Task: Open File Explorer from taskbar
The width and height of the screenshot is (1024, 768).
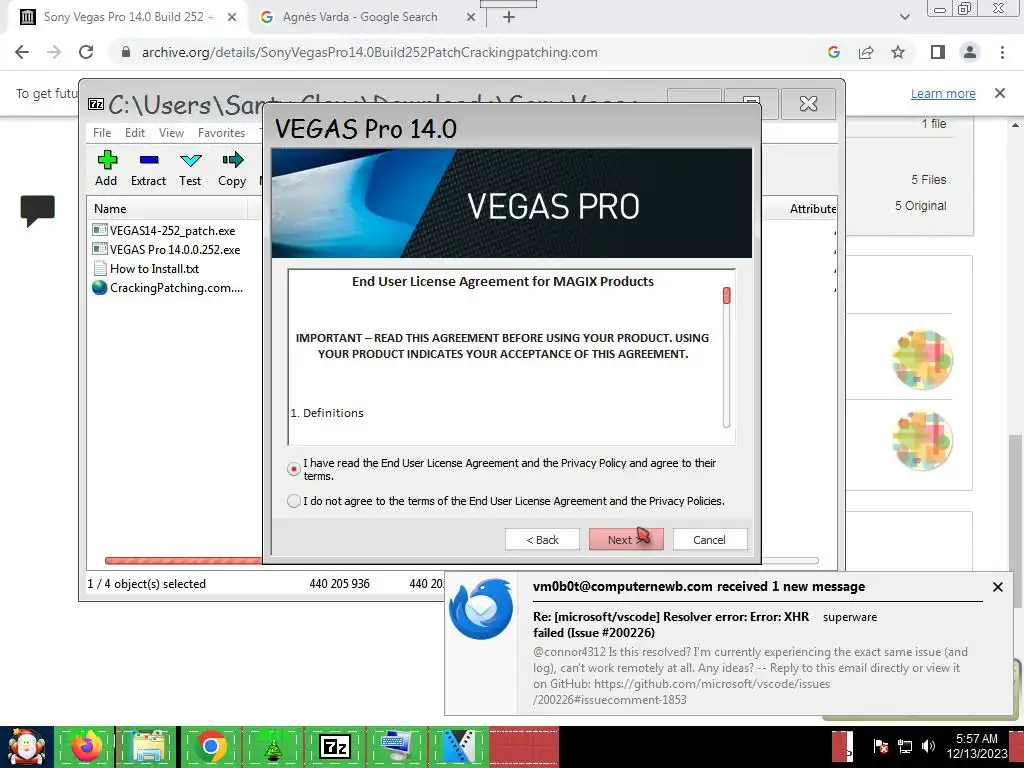Action: click(x=148, y=748)
